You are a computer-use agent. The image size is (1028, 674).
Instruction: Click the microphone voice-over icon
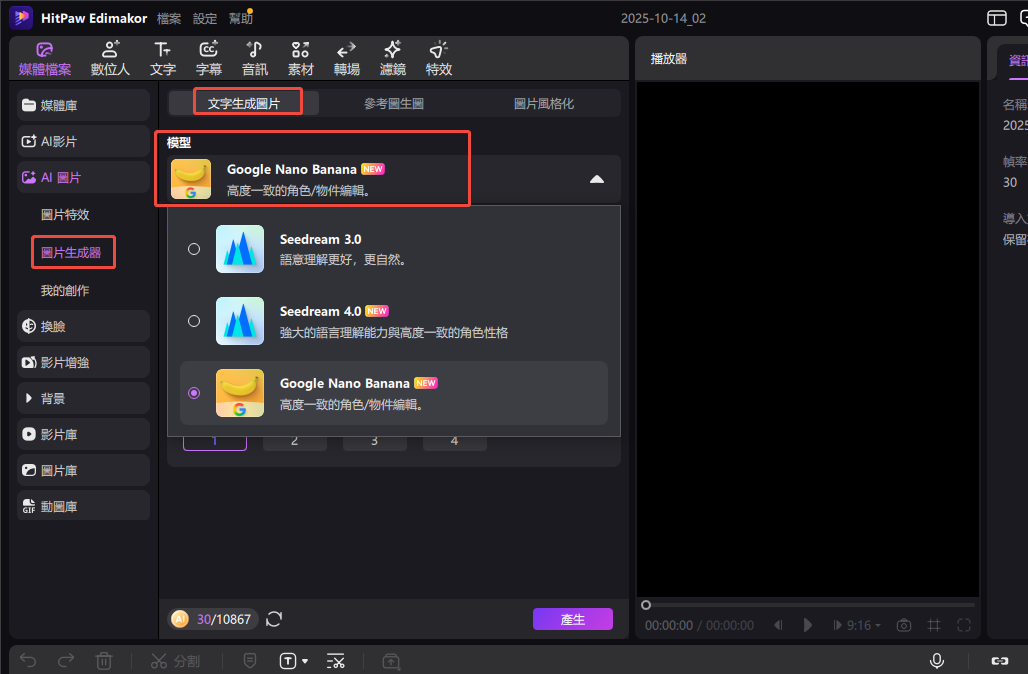point(937,660)
